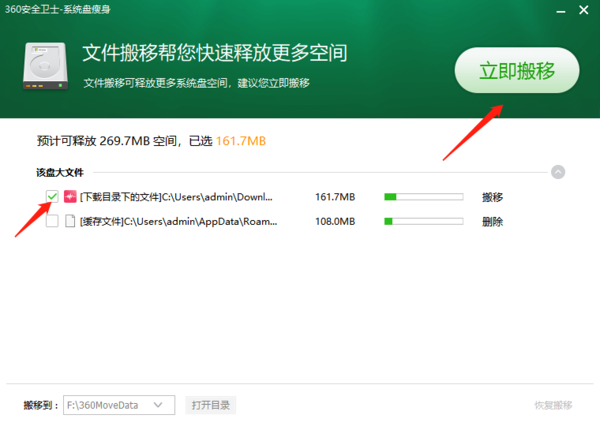Click the 161.7MB size value in list

pos(335,197)
